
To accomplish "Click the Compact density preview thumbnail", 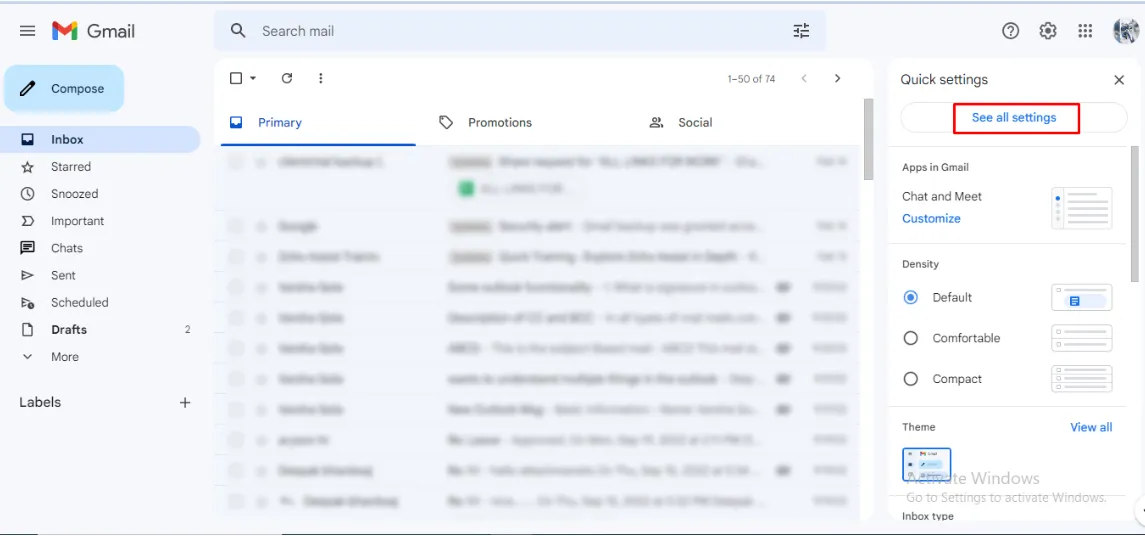I will click(1081, 379).
